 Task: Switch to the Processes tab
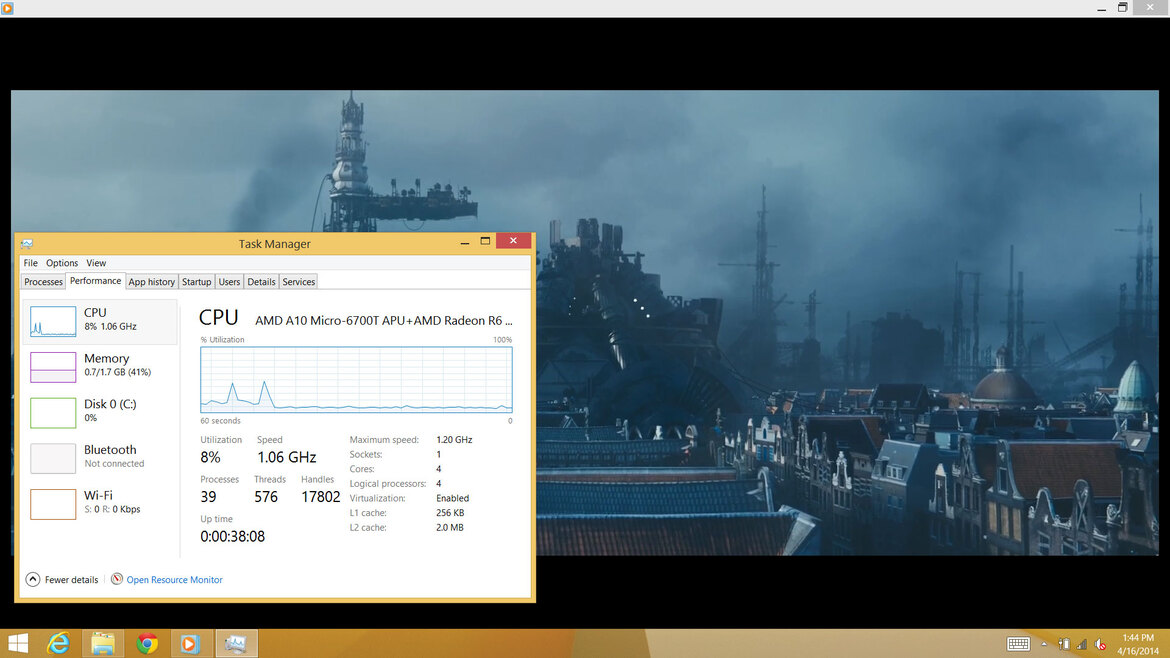tap(43, 282)
